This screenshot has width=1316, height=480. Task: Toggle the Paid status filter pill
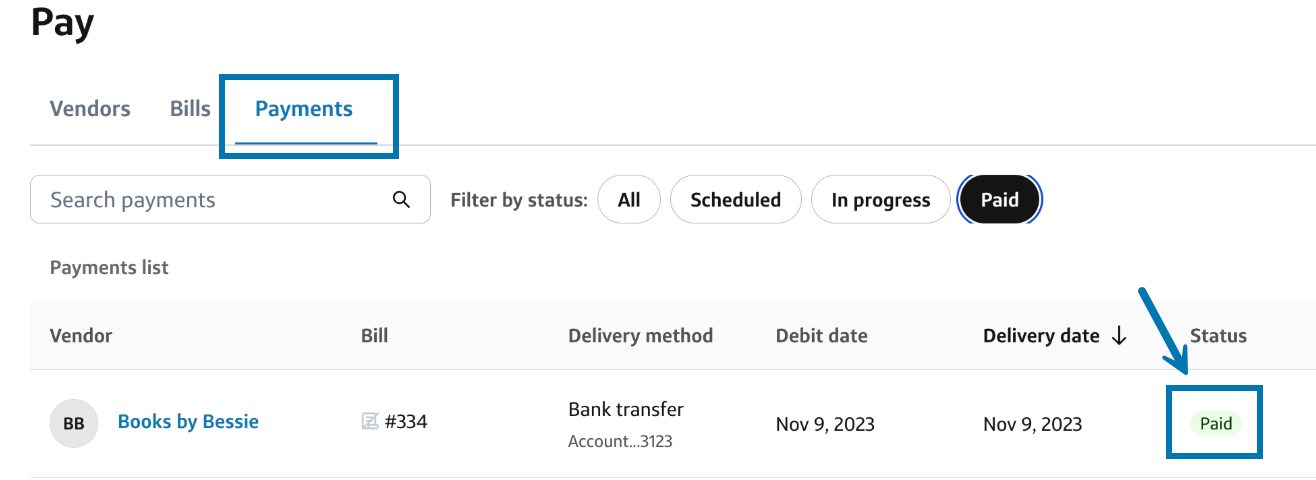[x=999, y=200]
